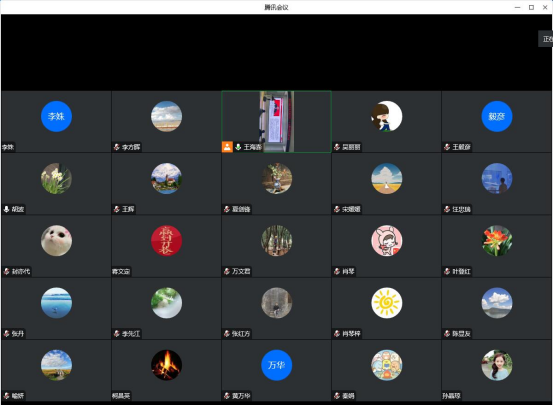Screen dimensions: 554x406
Task: Click the muted mic icon next to 肖琴
Action: (x=337, y=271)
